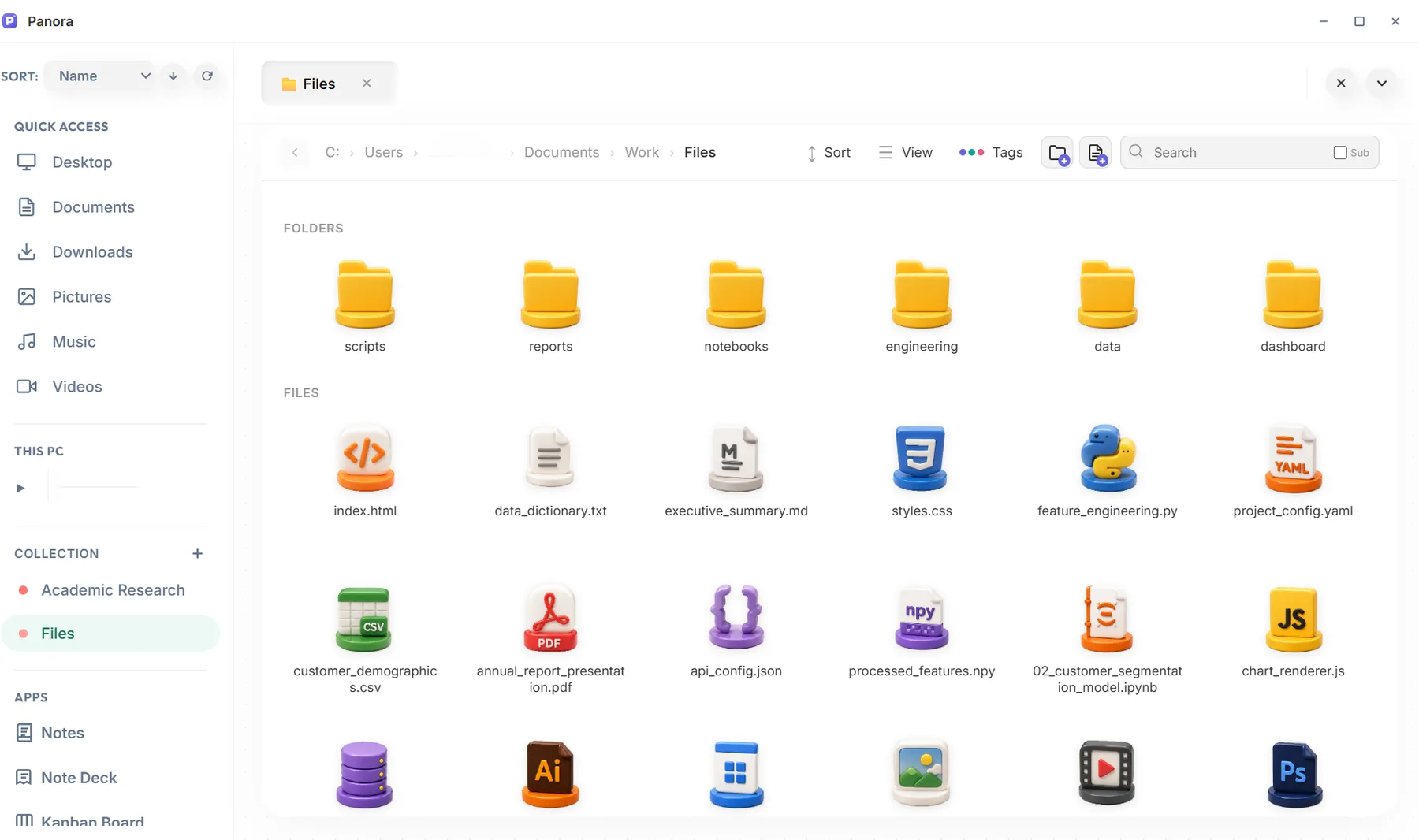
Task: Select the executive_summary.md file icon
Action: (736, 458)
